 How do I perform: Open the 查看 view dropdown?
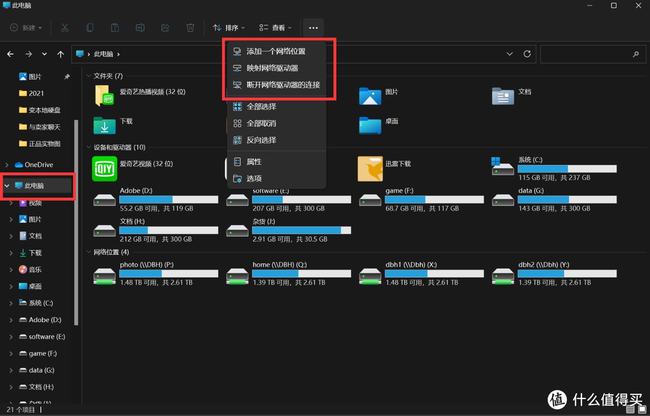275,27
